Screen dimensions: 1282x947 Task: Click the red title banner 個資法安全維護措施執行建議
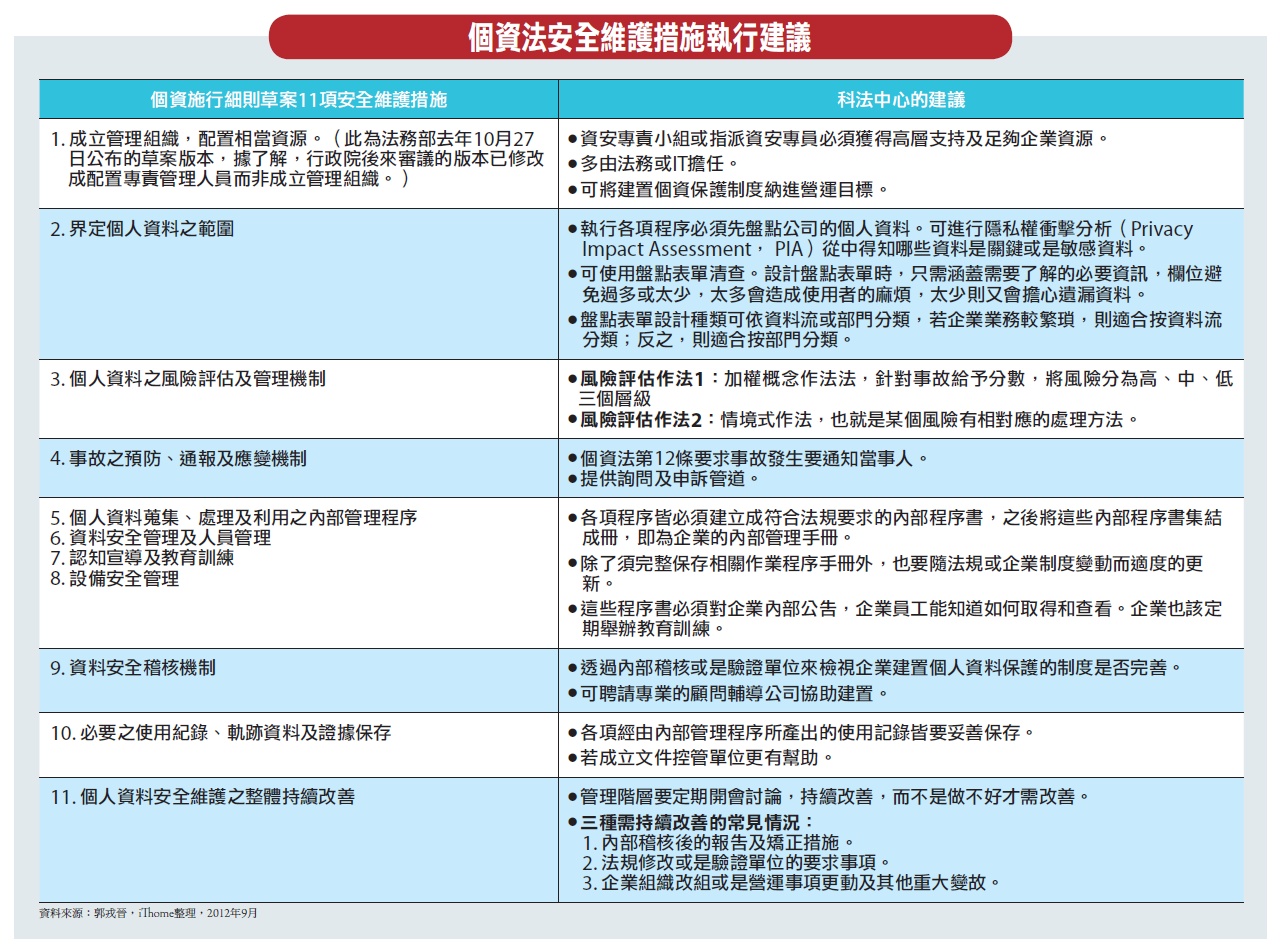tap(640, 38)
